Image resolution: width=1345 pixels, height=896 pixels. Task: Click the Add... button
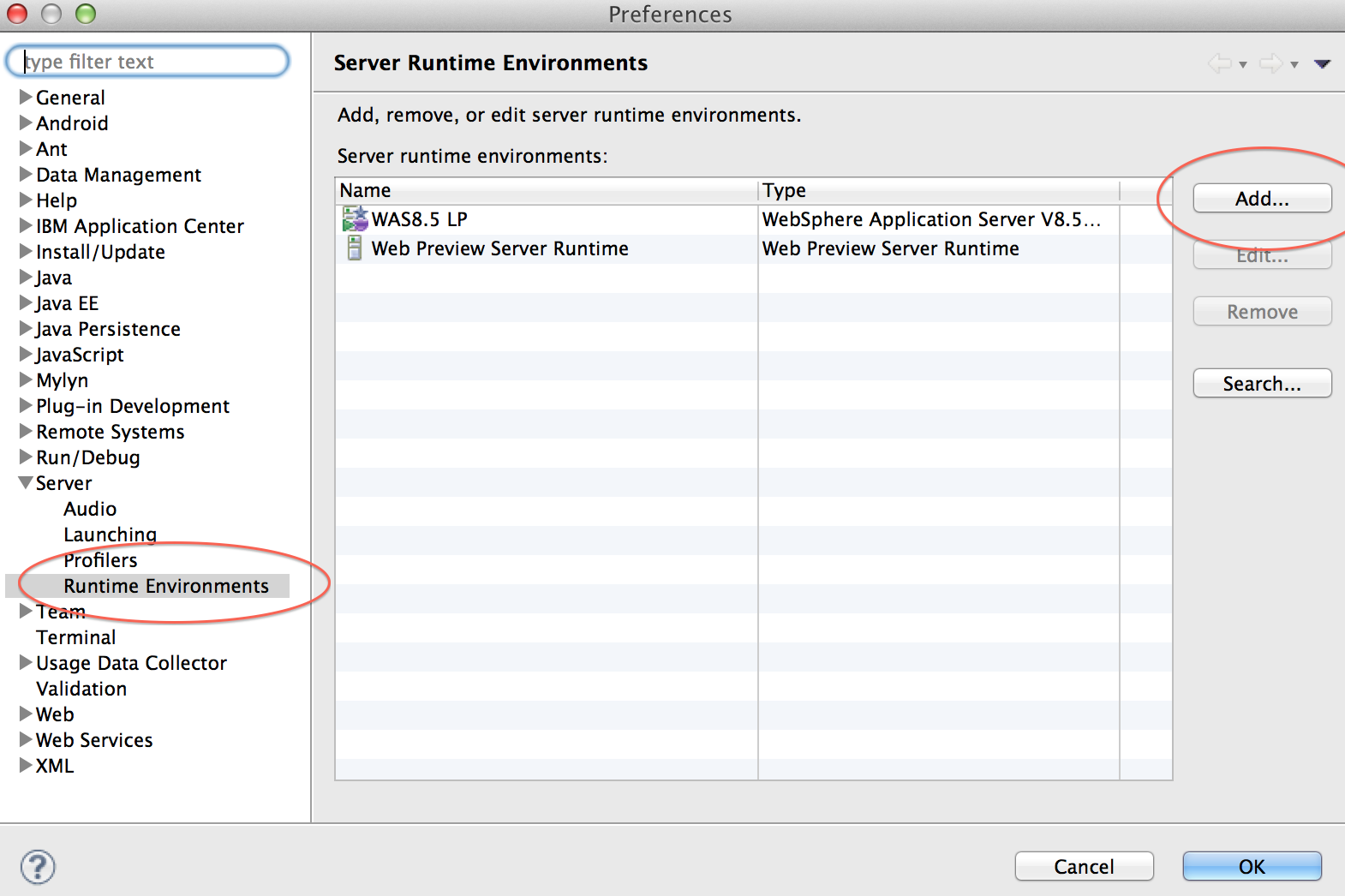(x=1262, y=199)
